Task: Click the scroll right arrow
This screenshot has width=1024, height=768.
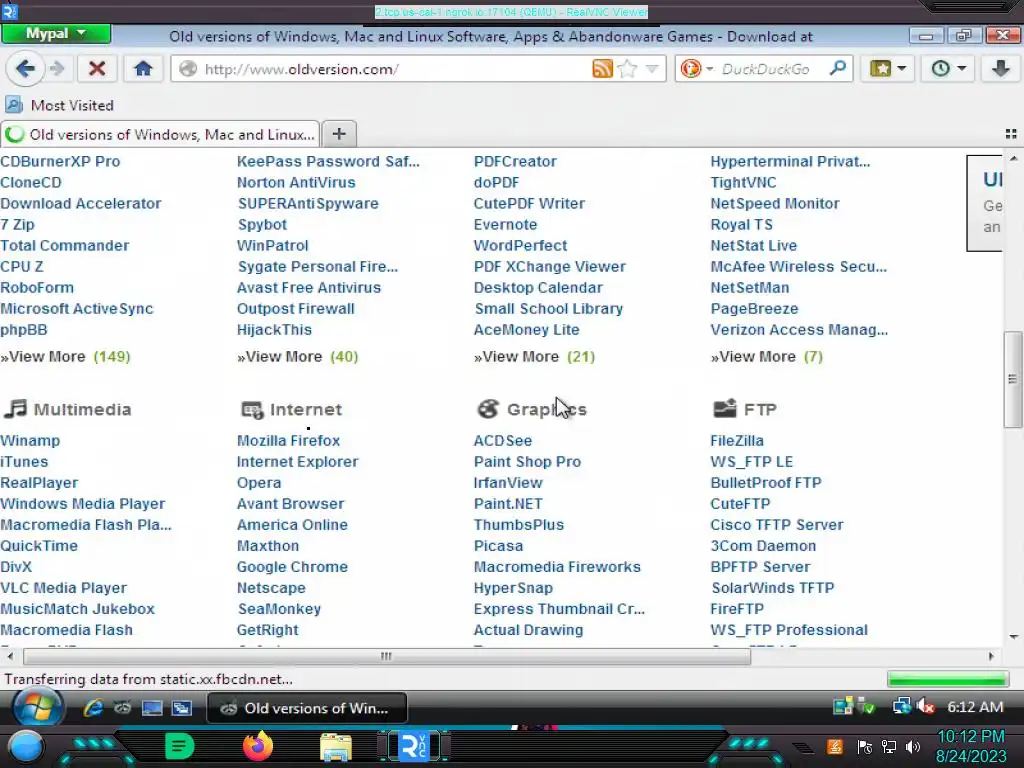Action: 991,656
